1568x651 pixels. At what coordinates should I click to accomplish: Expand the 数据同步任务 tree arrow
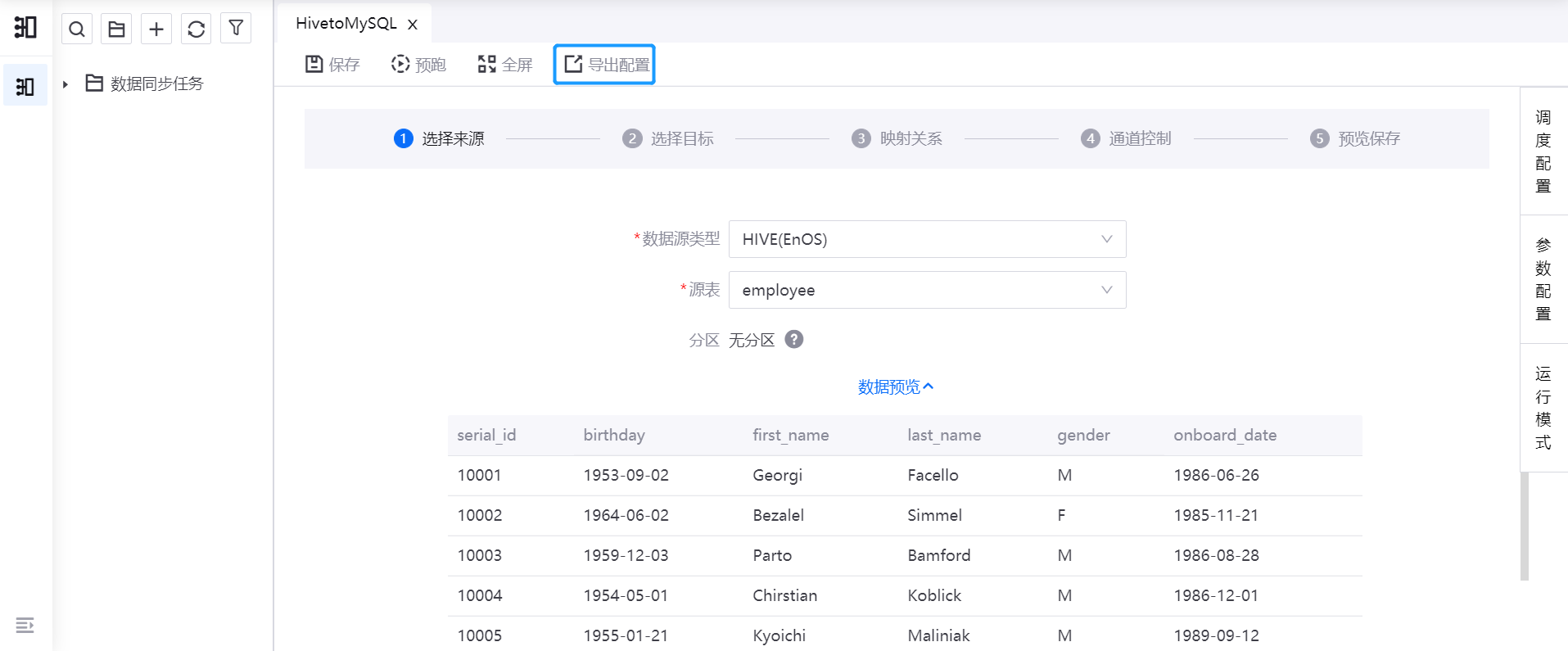tap(66, 84)
